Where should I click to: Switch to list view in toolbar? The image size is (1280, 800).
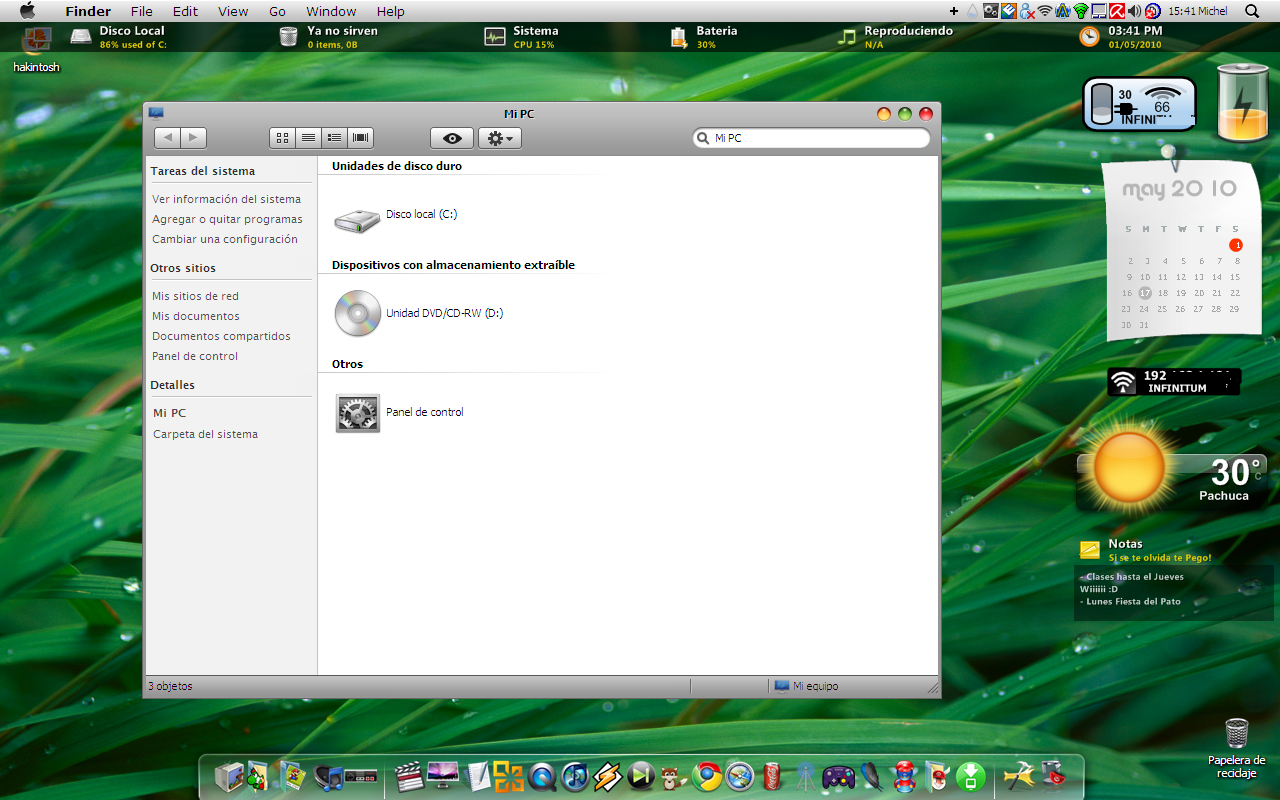click(309, 138)
